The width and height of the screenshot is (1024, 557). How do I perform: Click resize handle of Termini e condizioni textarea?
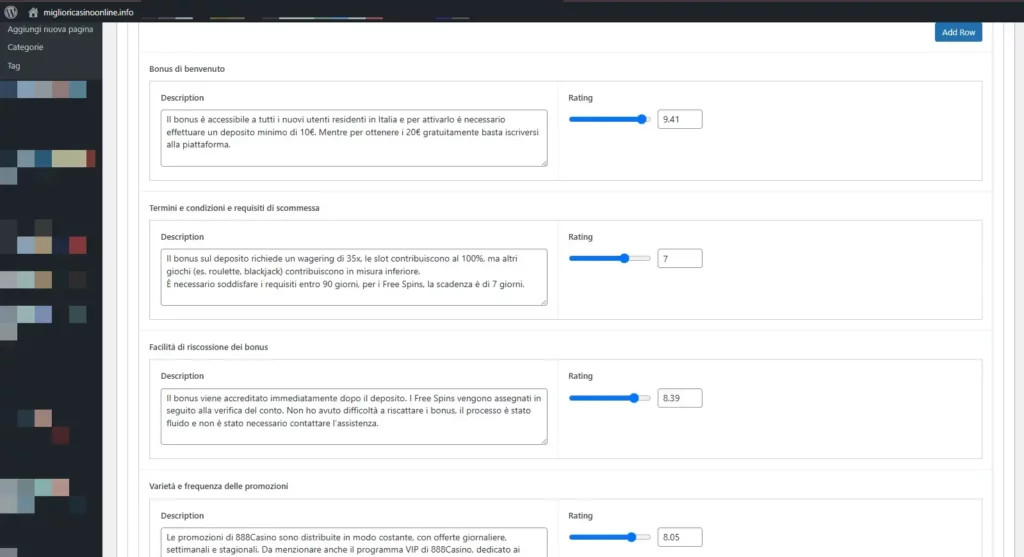click(544, 302)
